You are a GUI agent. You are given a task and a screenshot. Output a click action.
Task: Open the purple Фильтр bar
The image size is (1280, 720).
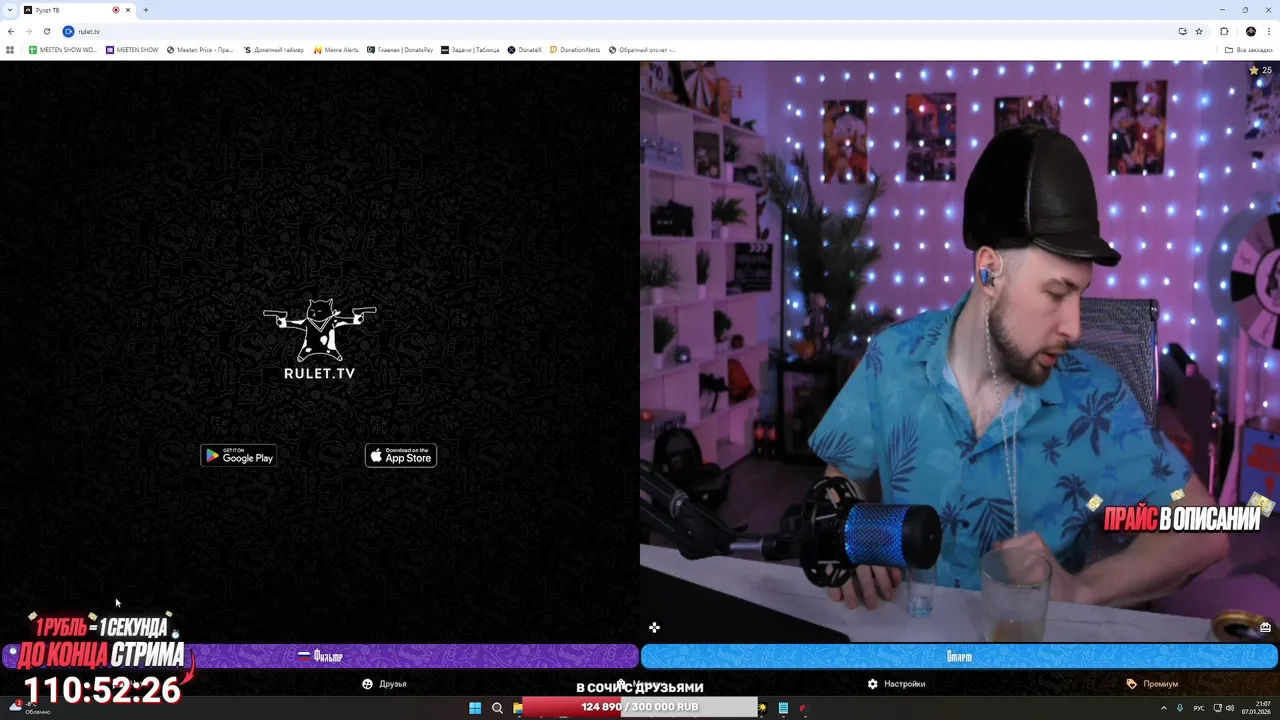[x=320, y=656]
